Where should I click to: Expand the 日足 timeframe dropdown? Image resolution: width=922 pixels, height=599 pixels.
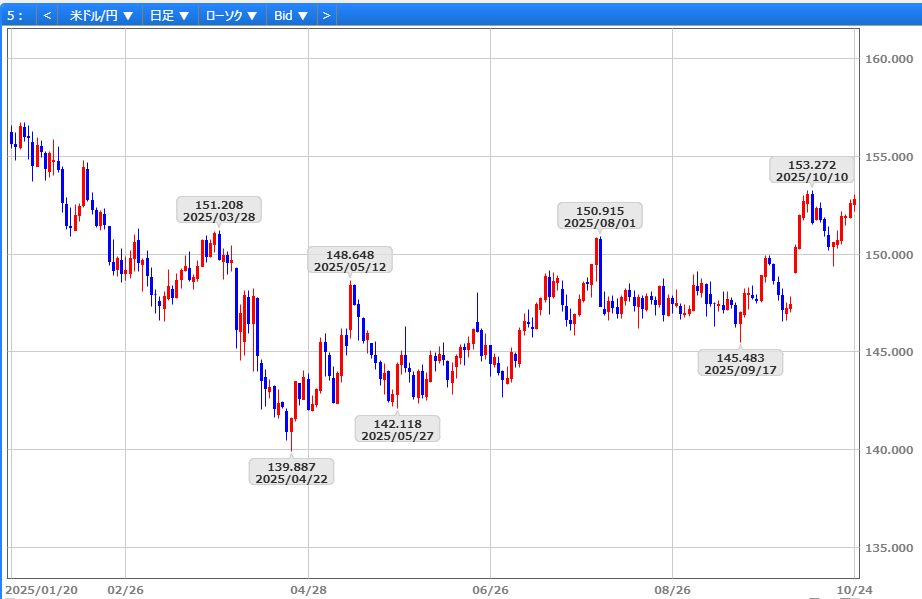tap(169, 16)
